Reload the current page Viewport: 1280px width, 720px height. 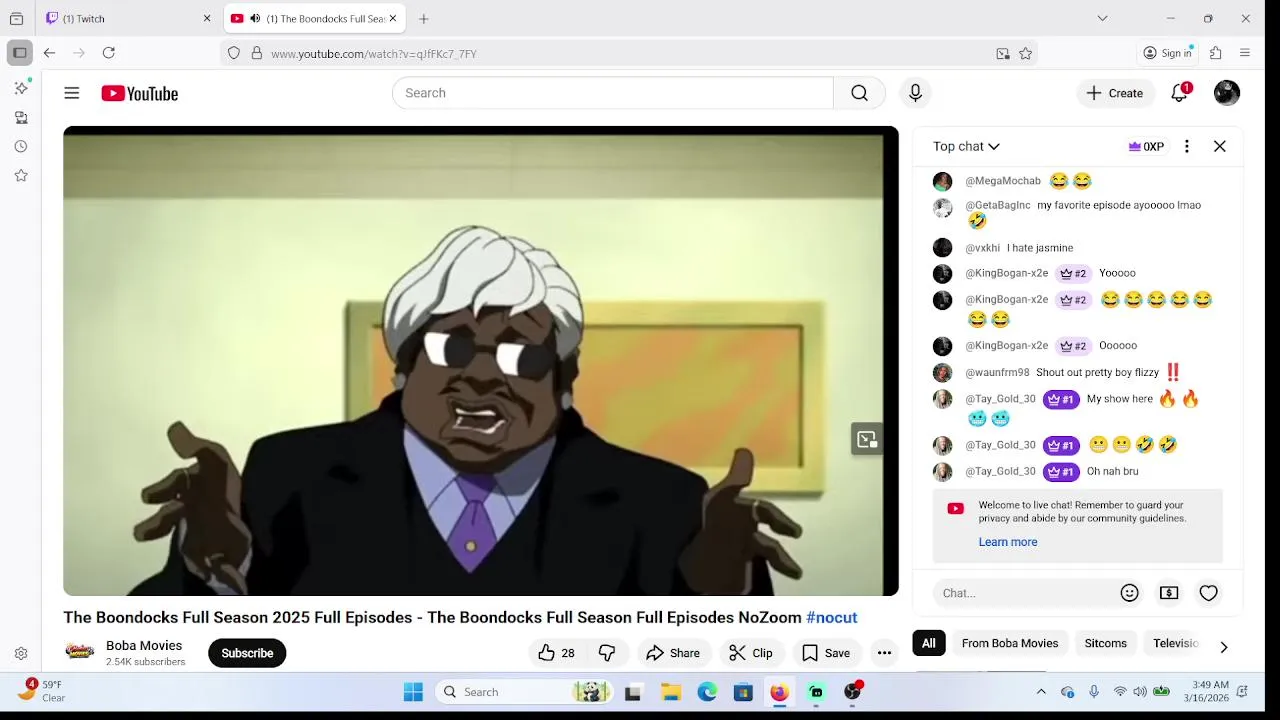tap(109, 53)
